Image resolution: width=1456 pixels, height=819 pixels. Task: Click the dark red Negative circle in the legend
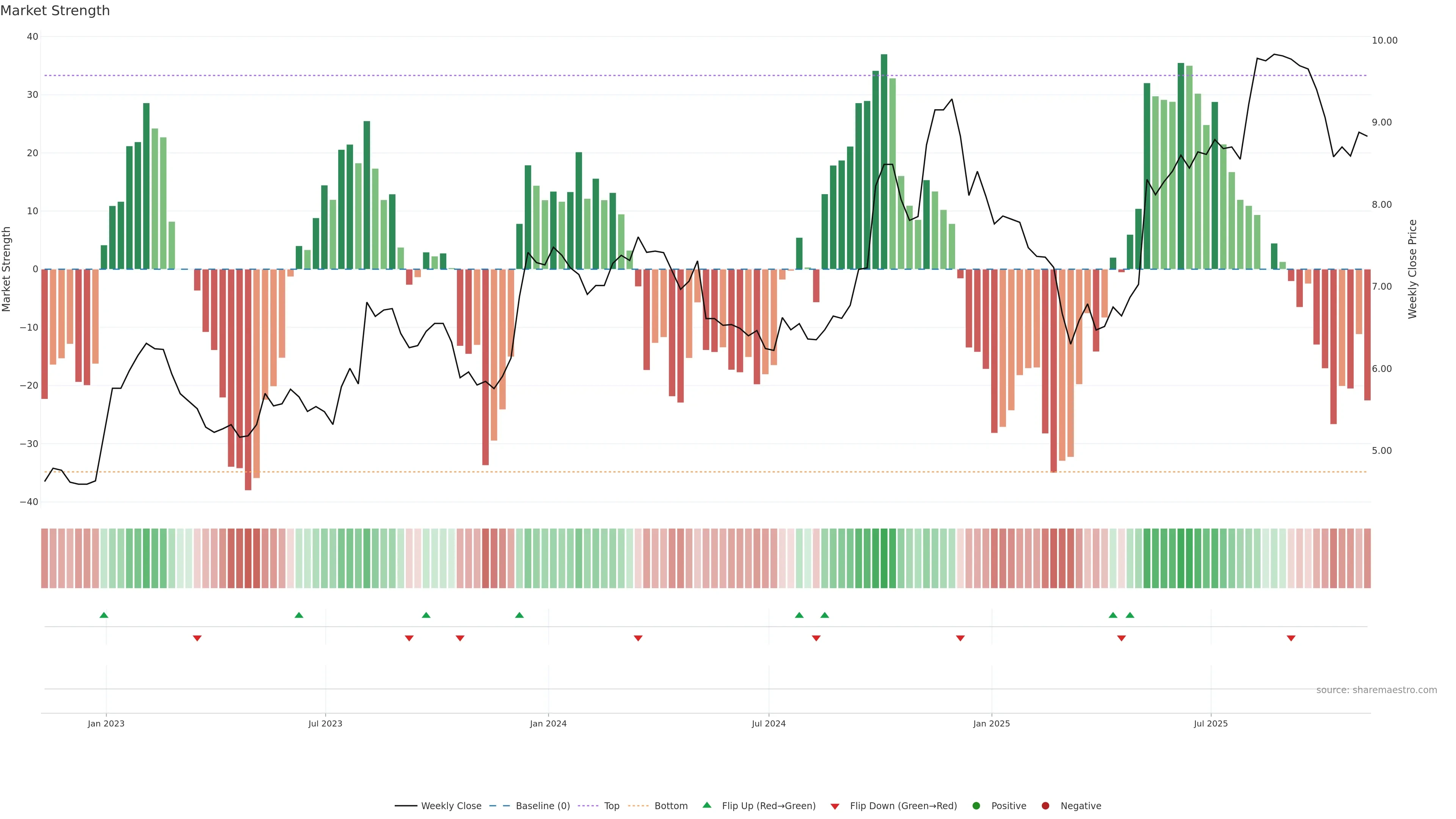[1045, 805]
